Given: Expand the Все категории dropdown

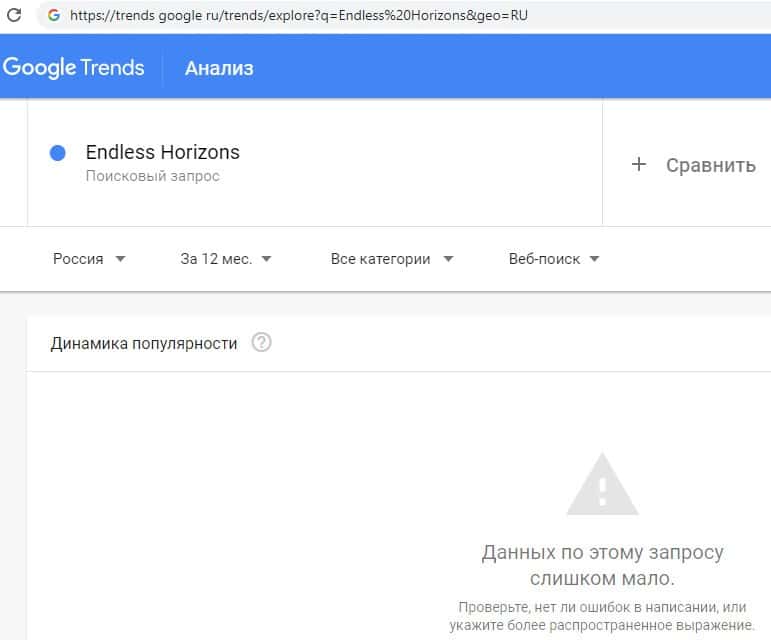Looking at the screenshot, I should click(x=392, y=258).
